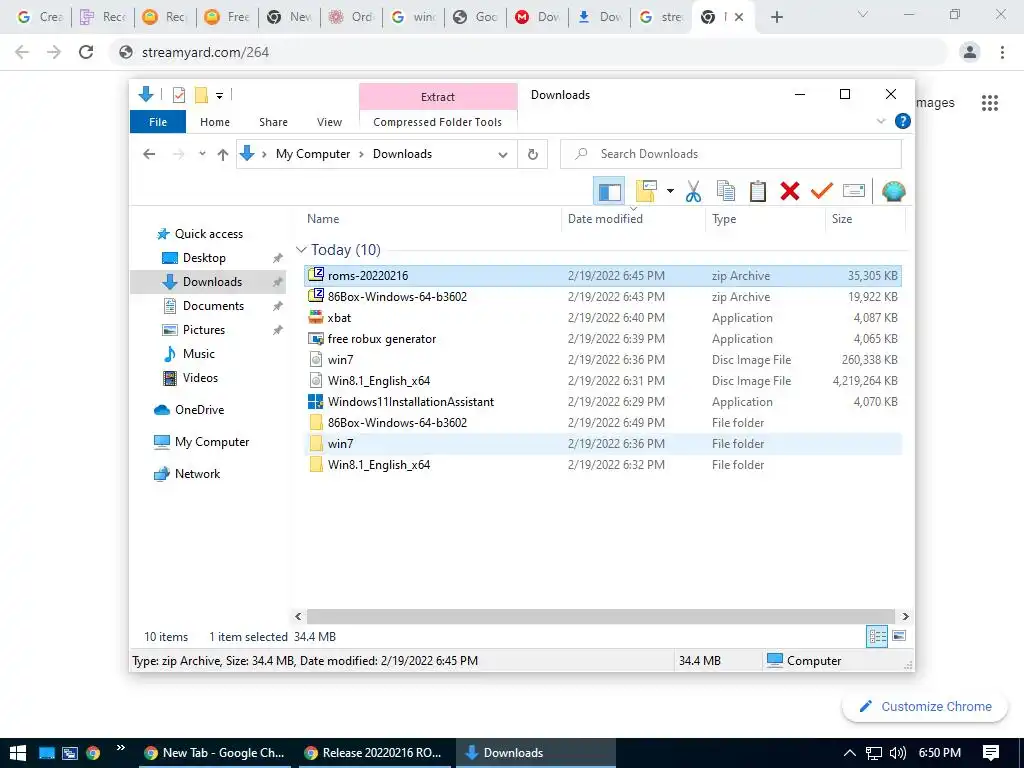Click Customize Chrome button
This screenshot has height=768, width=1024.
click(x=925, y=707)
